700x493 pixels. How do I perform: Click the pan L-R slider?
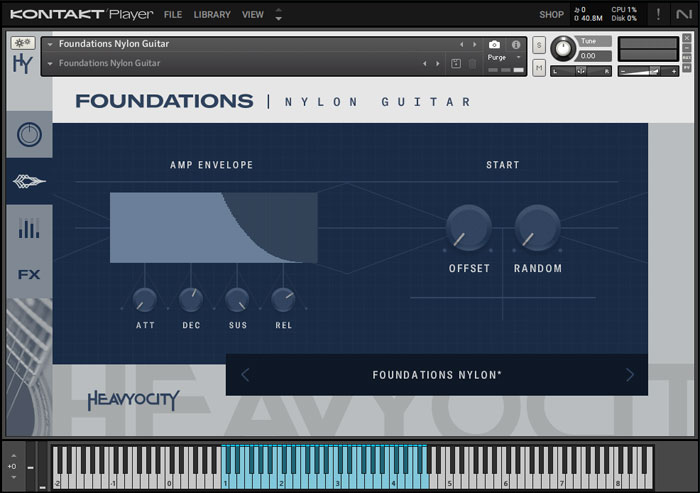[581, 71]
